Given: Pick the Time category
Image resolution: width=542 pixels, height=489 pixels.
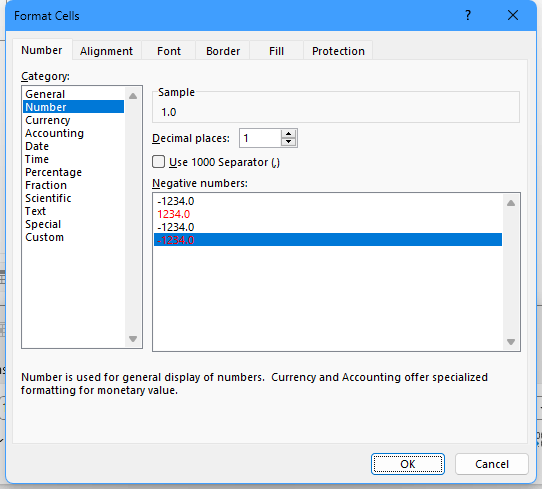Looking at the screenshot, I should click(73, 159).
